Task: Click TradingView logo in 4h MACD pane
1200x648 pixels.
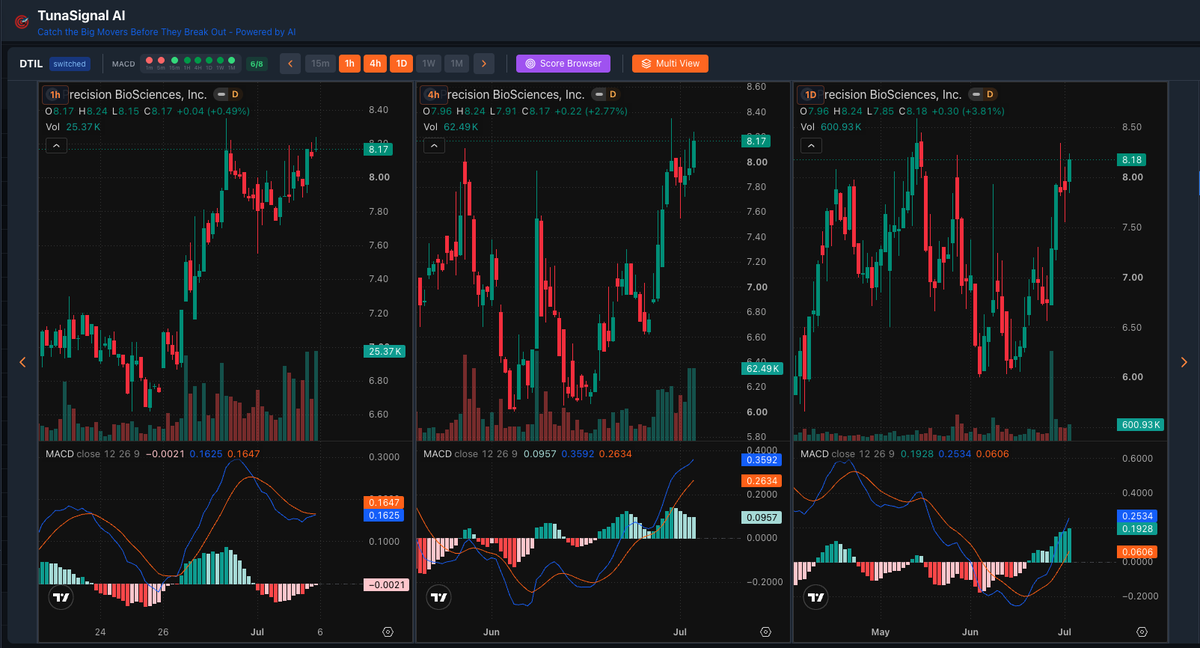Action: [x=438, y=598]
